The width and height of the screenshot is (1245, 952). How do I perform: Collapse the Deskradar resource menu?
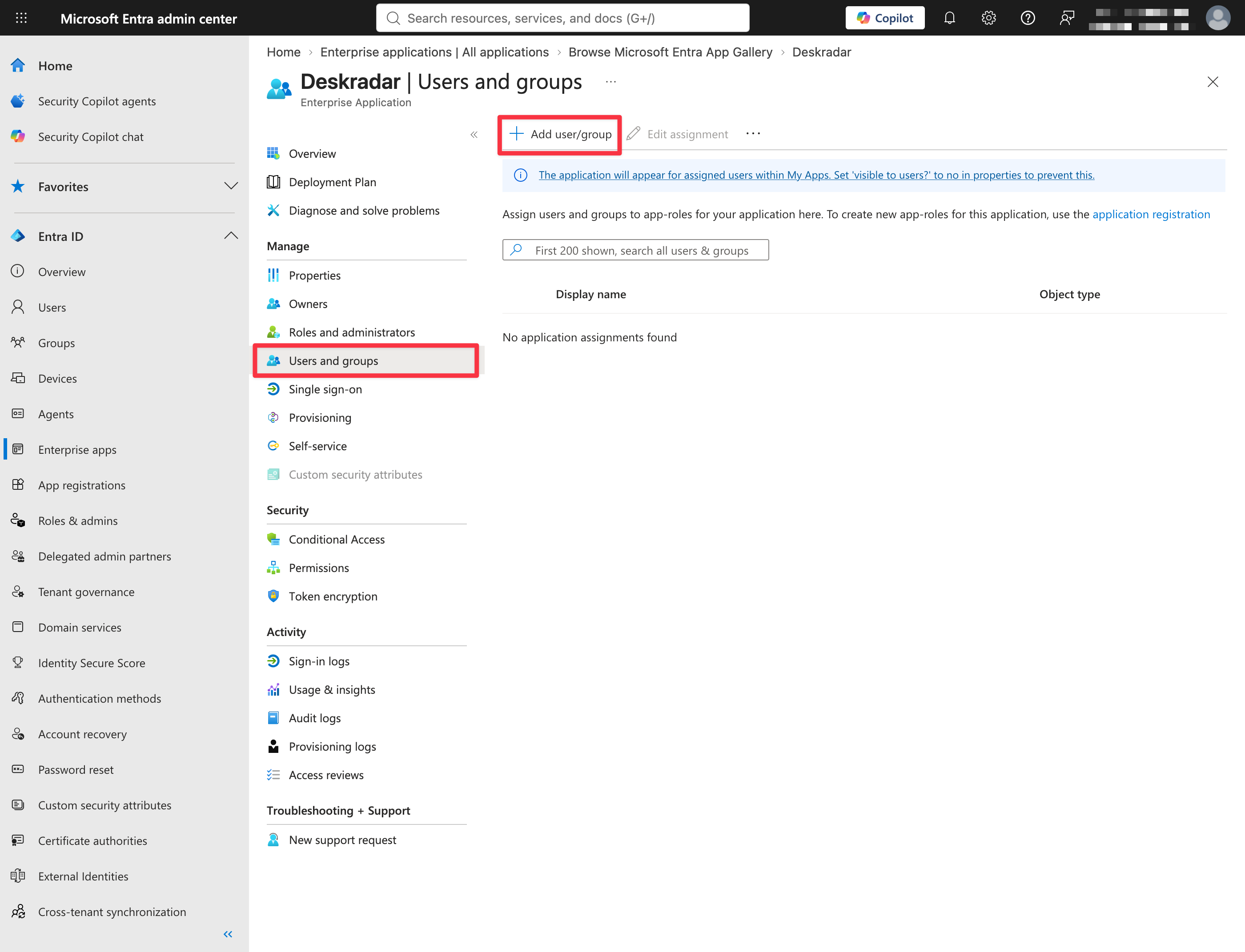474,134
